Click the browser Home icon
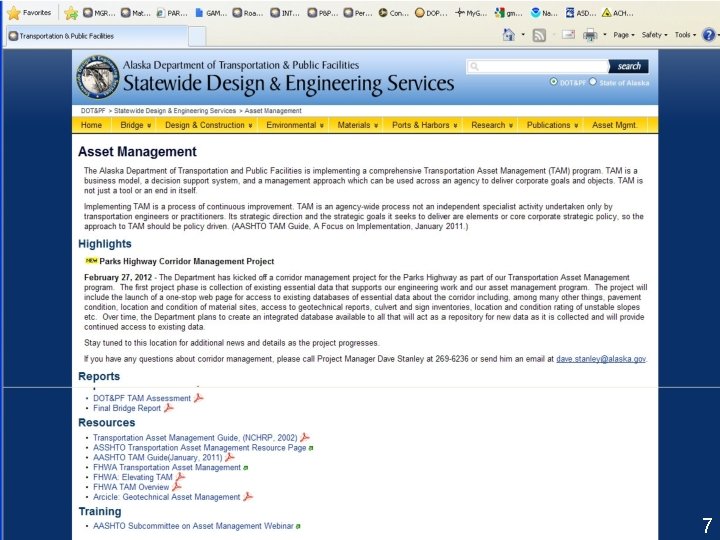The image size is (720, 540). (508, 35)
